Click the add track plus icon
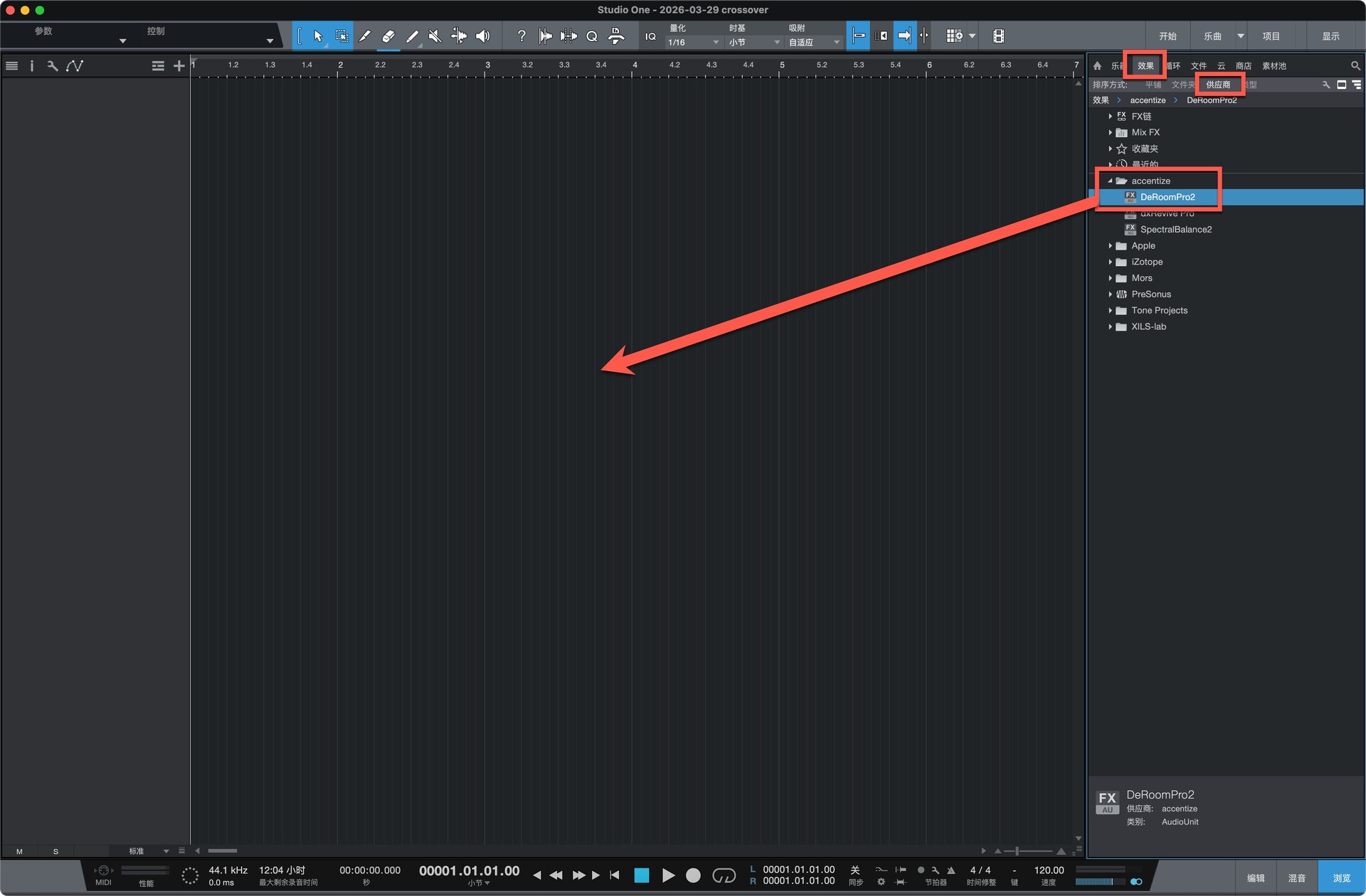 pyautogui.click(x=179, y=66)
